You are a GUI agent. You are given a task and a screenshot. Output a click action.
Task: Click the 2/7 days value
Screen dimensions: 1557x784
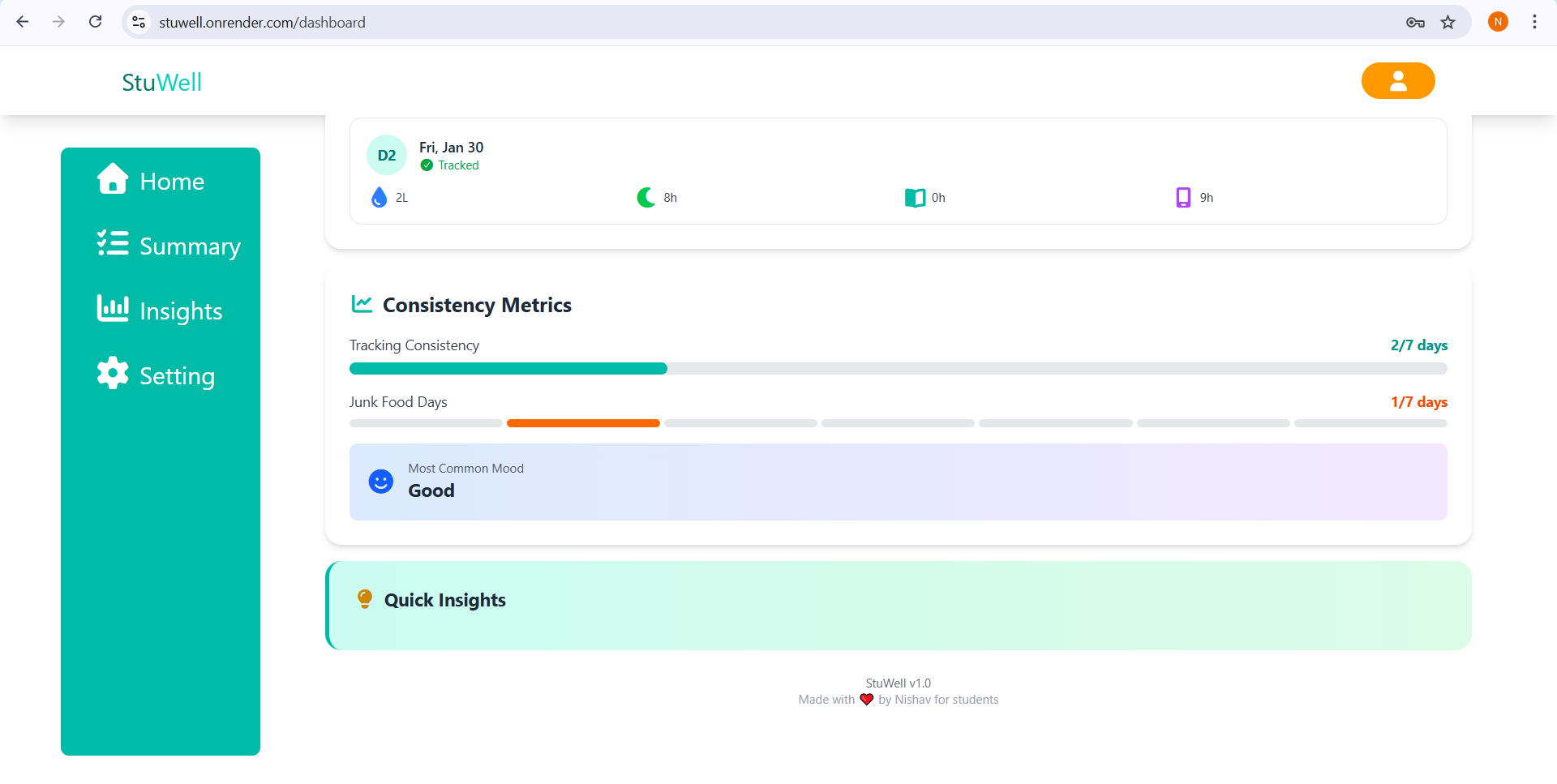click(1419, 345)
